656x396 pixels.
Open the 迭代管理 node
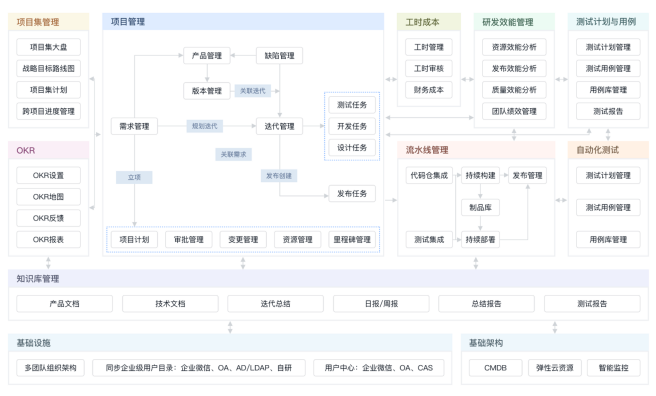279,126
